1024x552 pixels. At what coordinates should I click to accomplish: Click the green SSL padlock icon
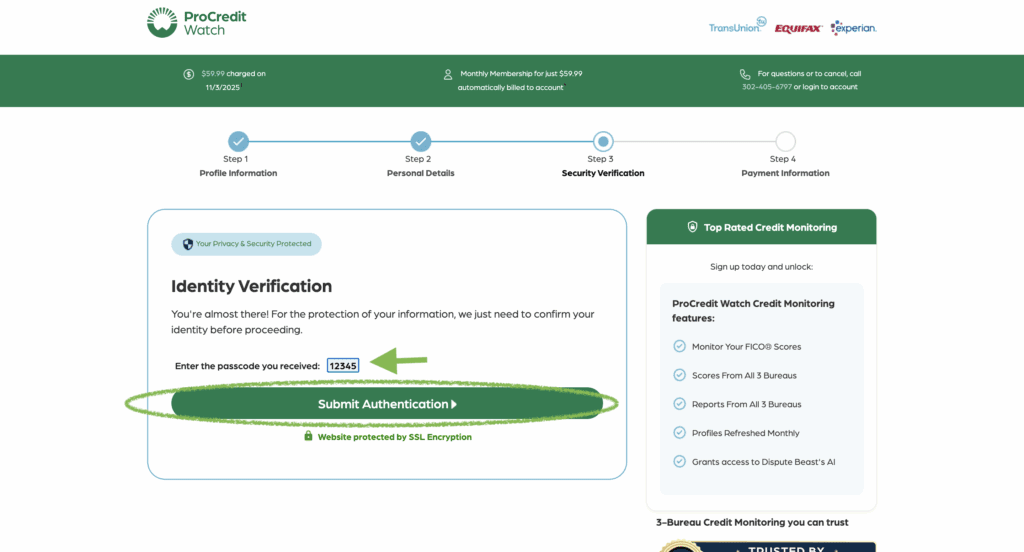[308, 436]
